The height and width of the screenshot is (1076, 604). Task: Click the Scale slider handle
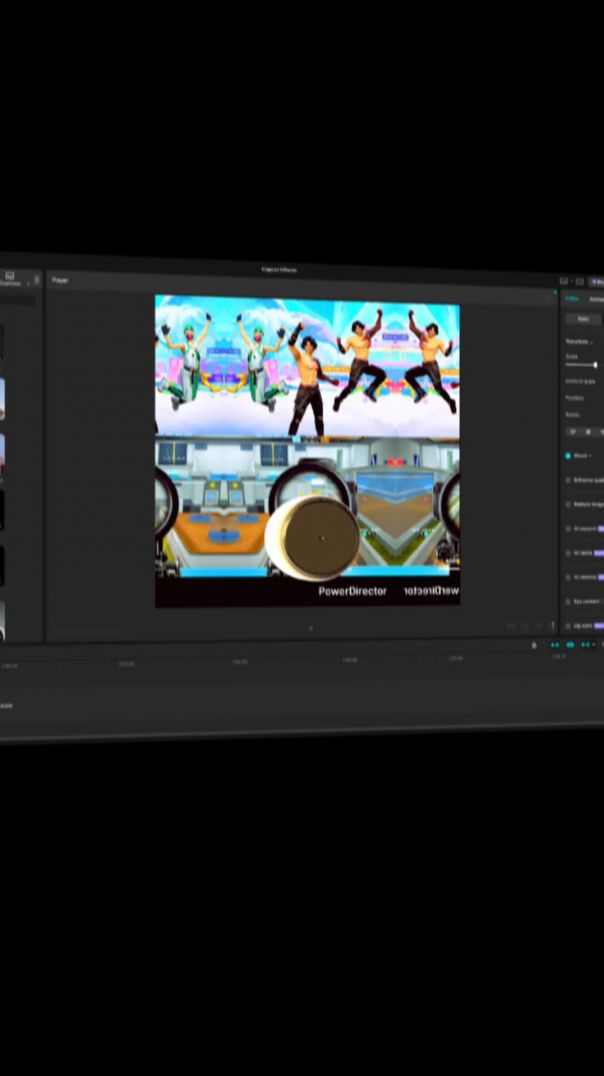click(x=595, y=365)
